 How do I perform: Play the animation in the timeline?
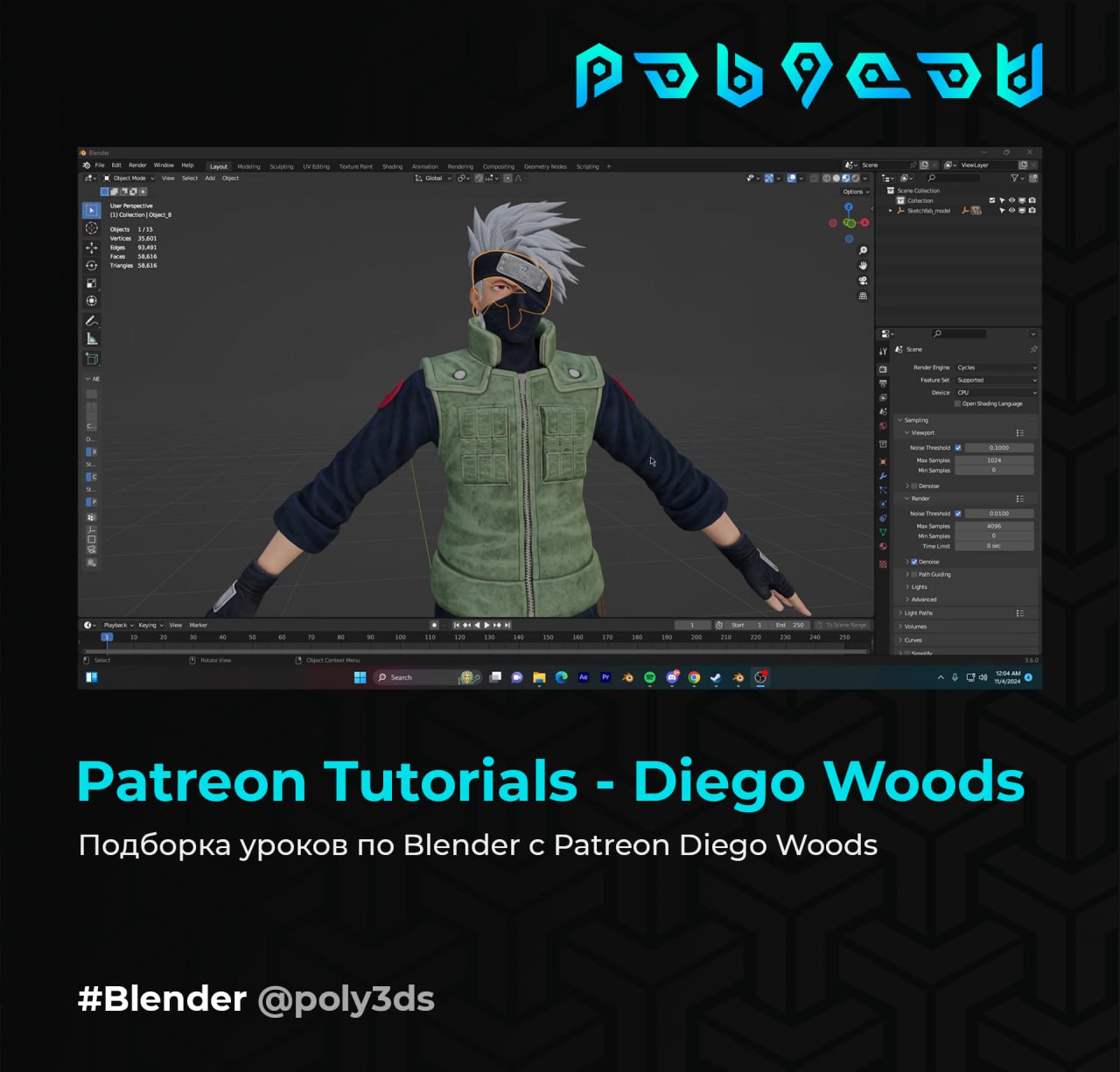(487, 625)
